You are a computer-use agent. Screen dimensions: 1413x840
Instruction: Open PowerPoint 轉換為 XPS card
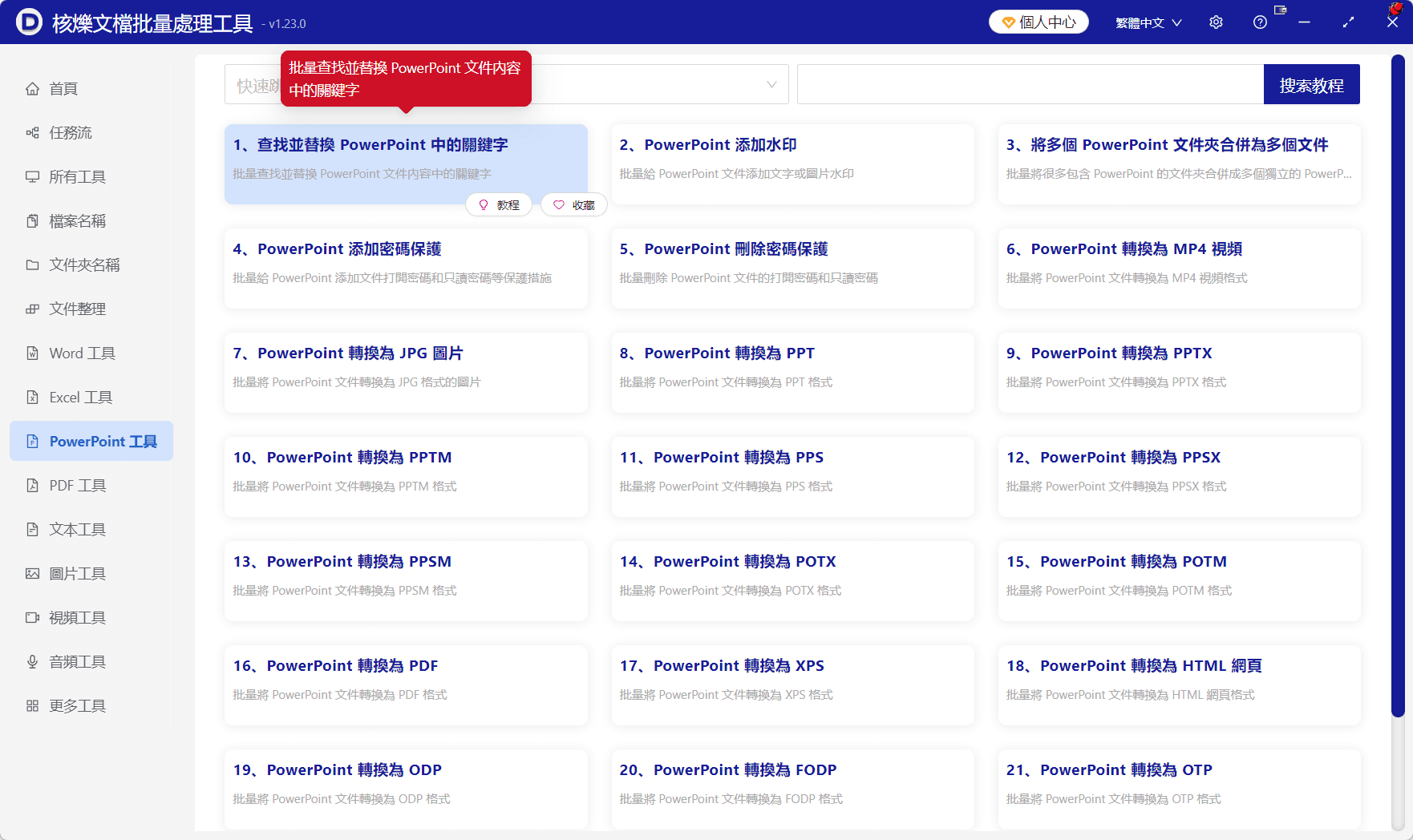pyautogui.click(x=792, y=685)
